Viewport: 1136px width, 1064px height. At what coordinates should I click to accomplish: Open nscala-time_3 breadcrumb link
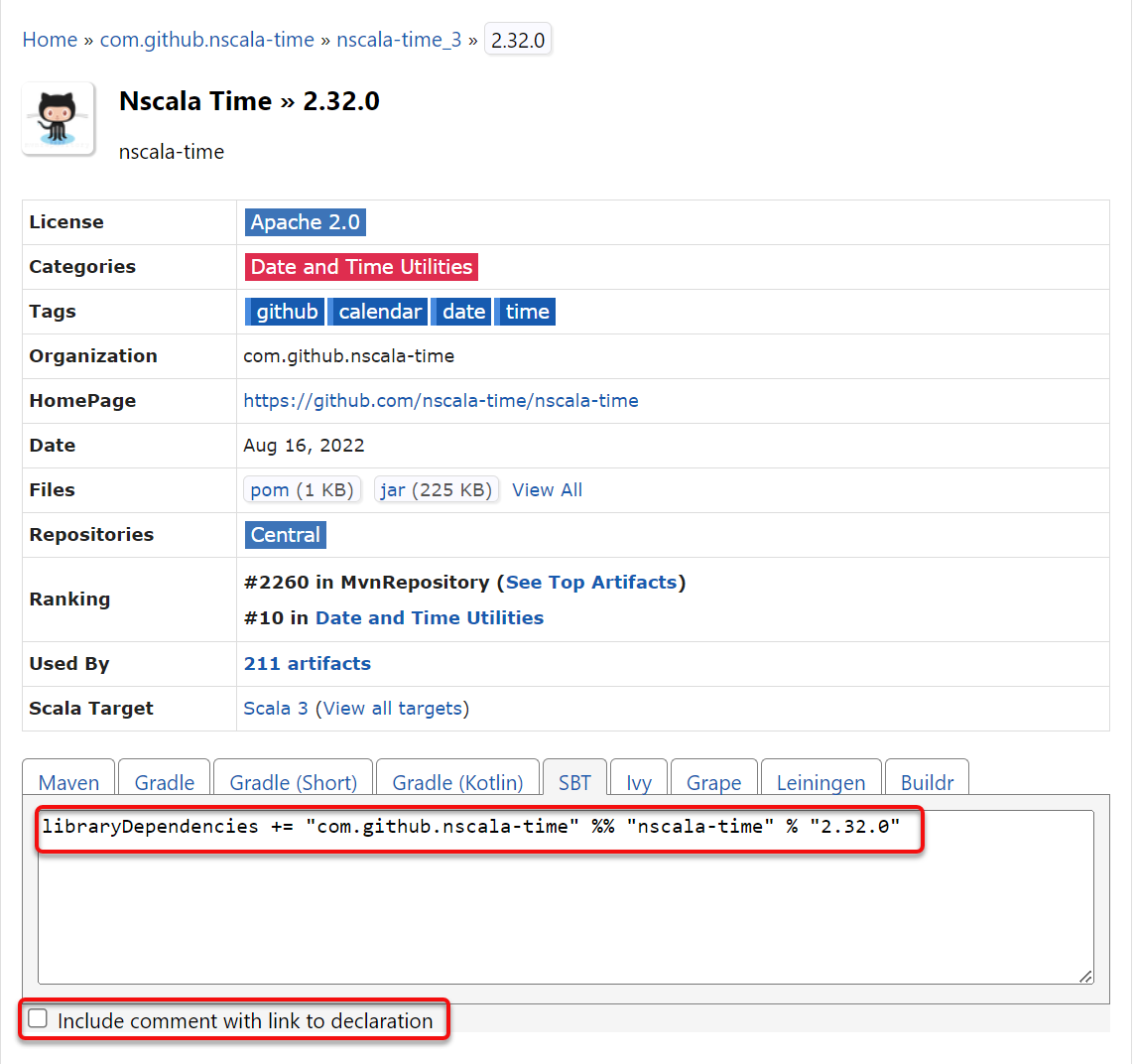[399, 39]
